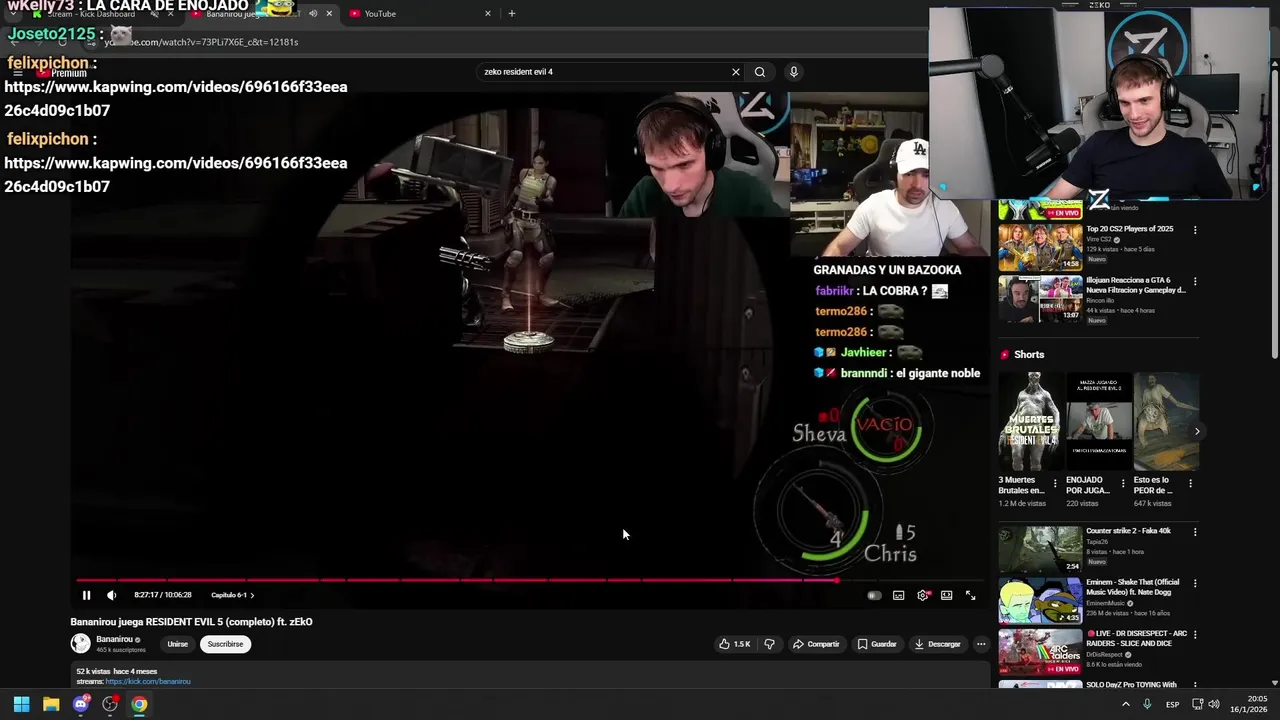Open Top 20 CS2 Players video thumbnail

[1040, 246]
